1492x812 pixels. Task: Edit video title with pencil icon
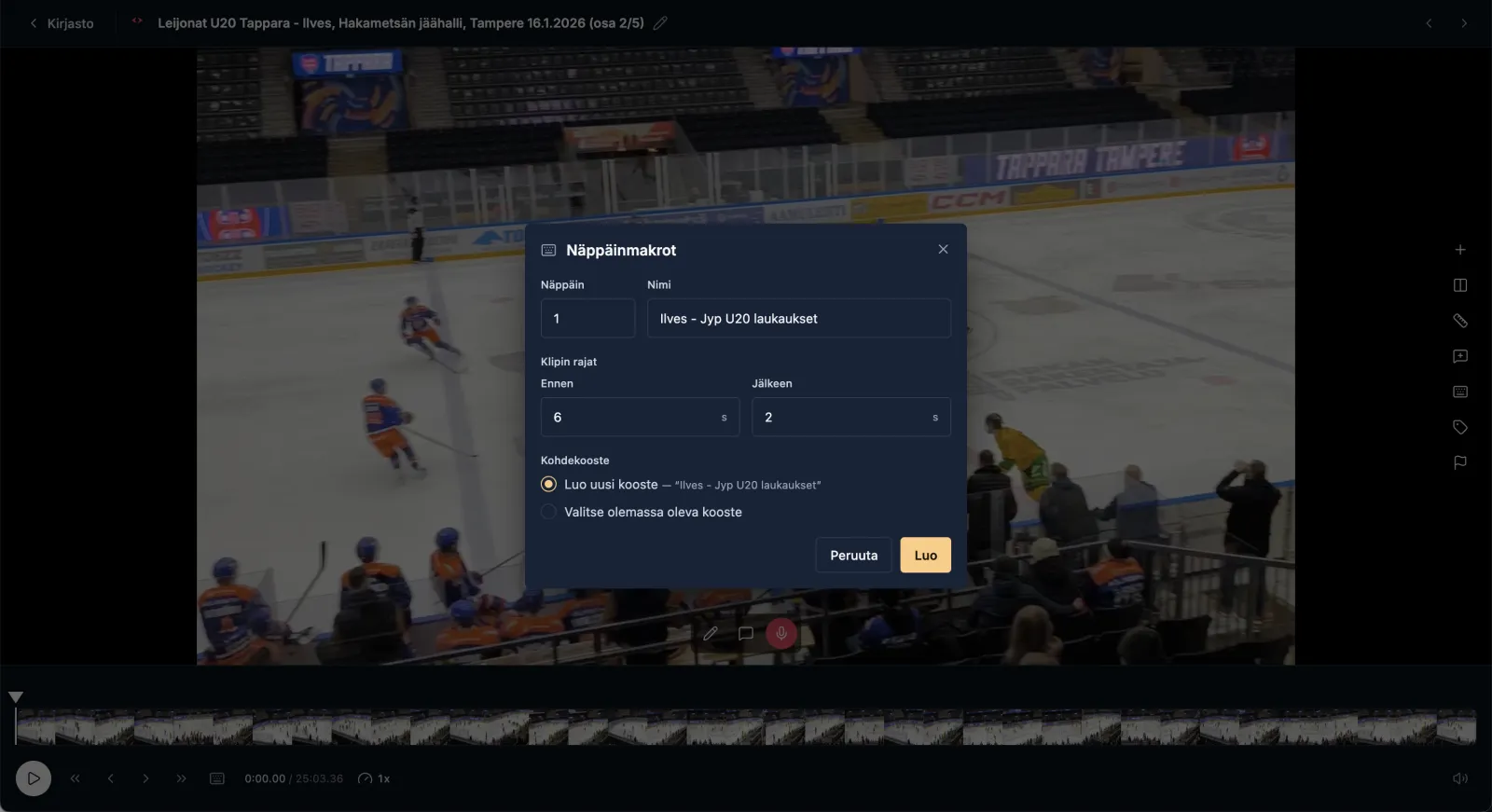[660, 23]
